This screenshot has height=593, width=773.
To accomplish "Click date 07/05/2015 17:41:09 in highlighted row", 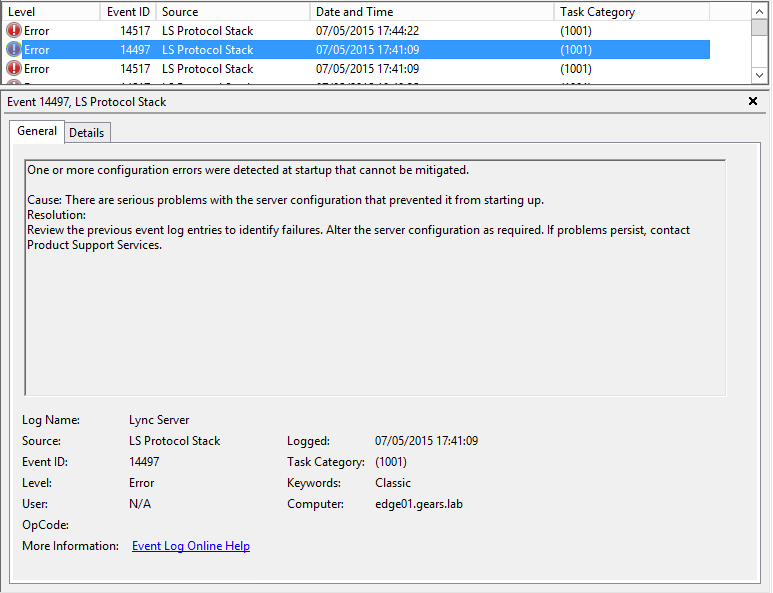I will pyautogui.click(x=367, y=50).
